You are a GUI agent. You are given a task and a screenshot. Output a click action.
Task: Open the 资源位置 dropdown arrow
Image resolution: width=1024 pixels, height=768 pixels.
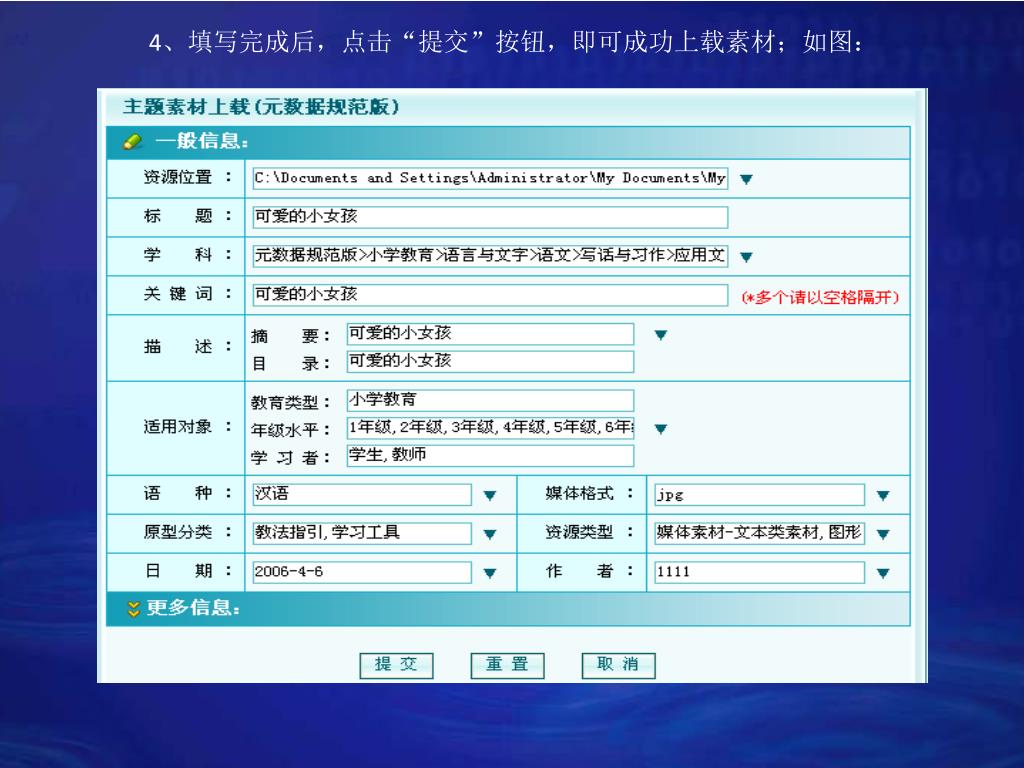[746, 179]
